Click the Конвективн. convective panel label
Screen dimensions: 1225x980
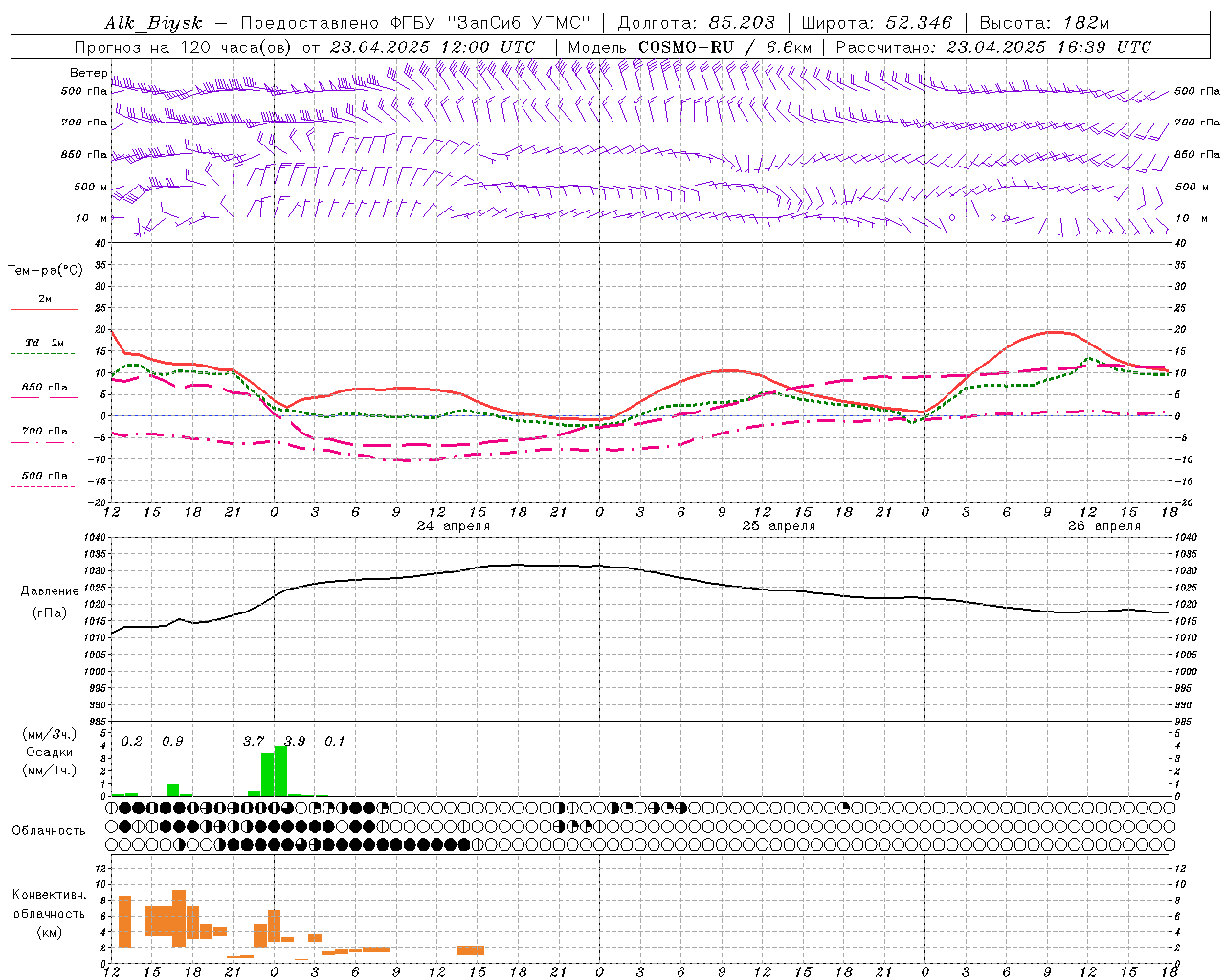[x=50, y=895]
